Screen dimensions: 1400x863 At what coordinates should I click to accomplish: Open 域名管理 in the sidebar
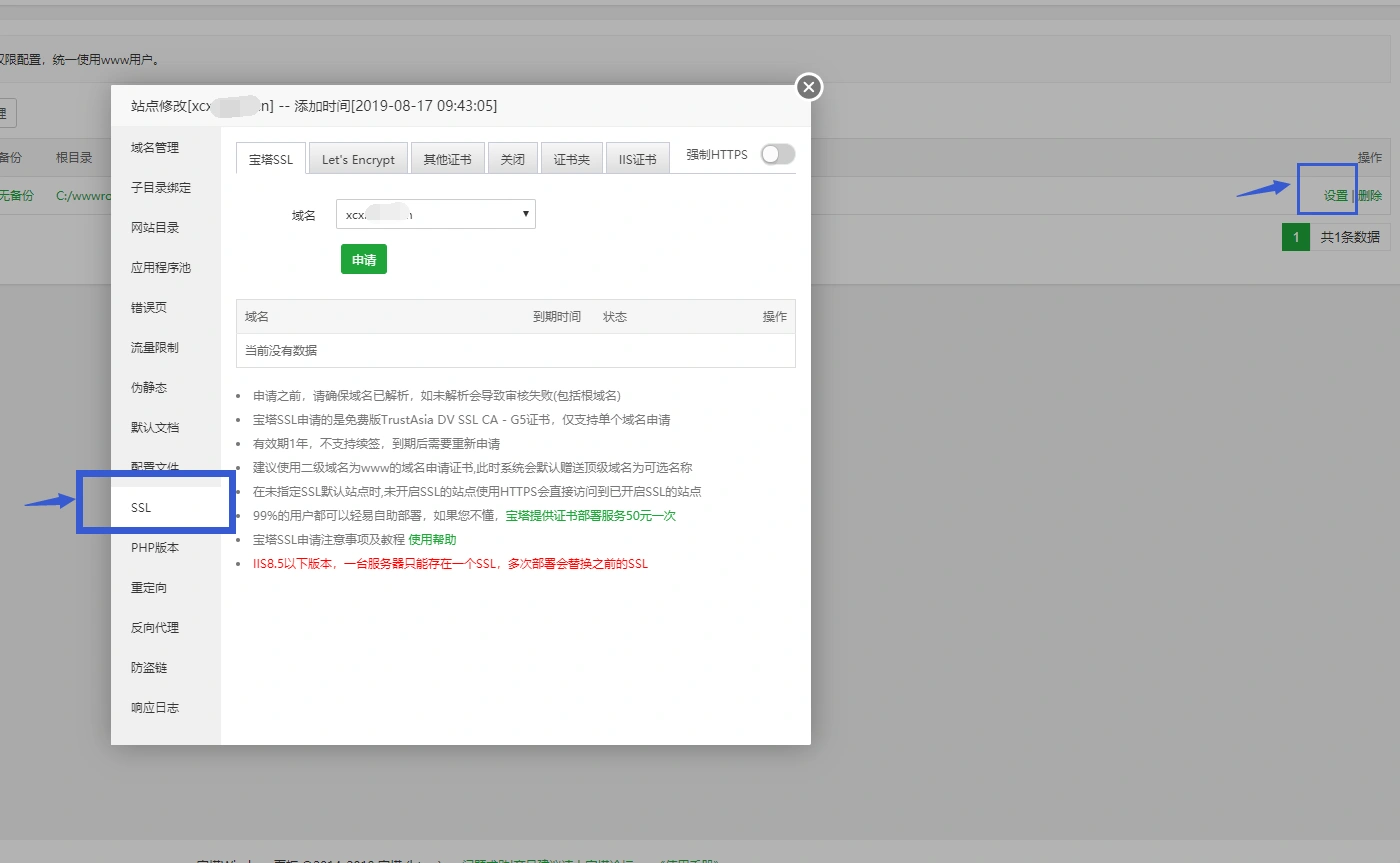point(155,148)
